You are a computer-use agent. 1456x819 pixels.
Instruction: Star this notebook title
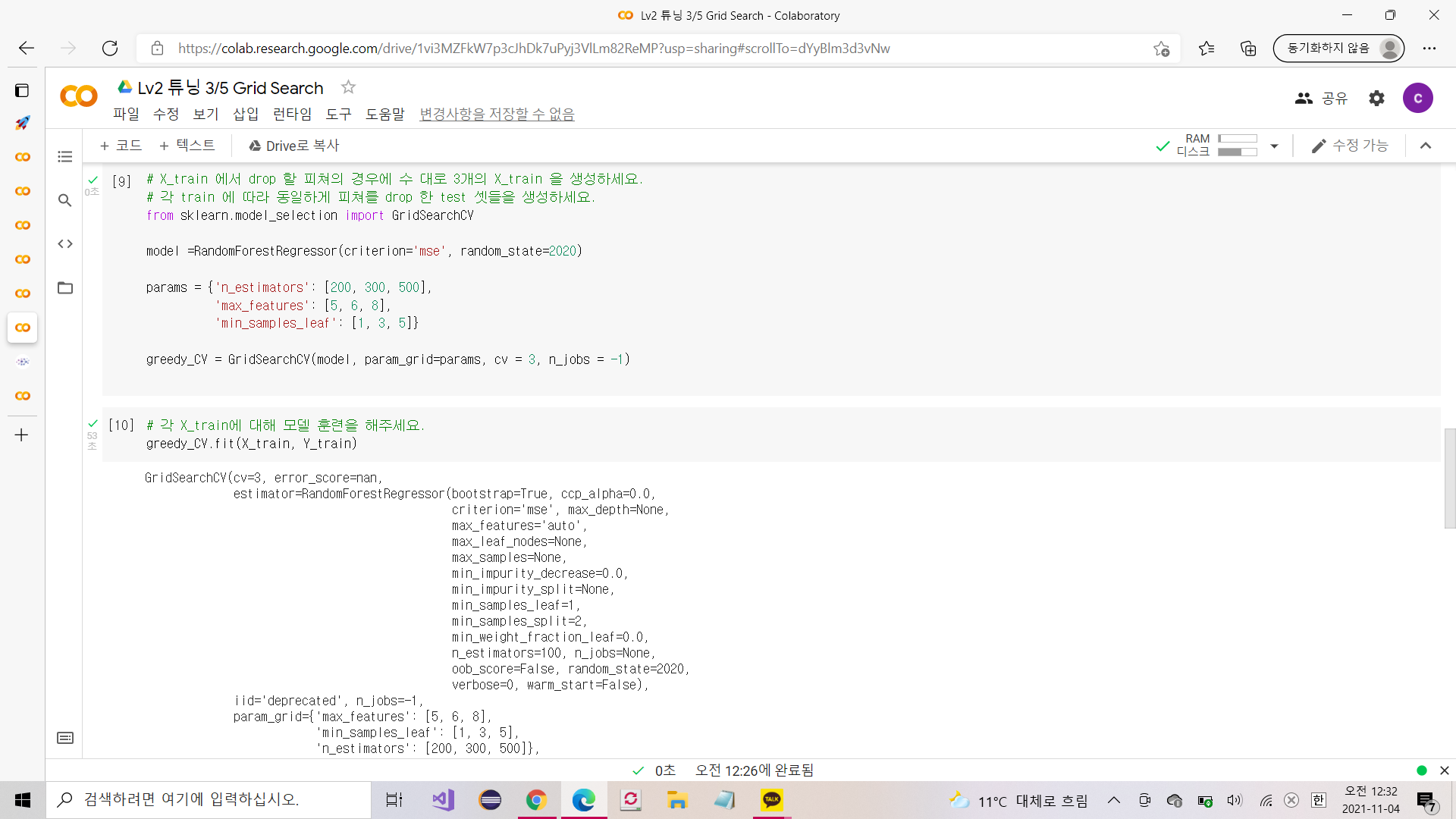click(x=348, y=87)
